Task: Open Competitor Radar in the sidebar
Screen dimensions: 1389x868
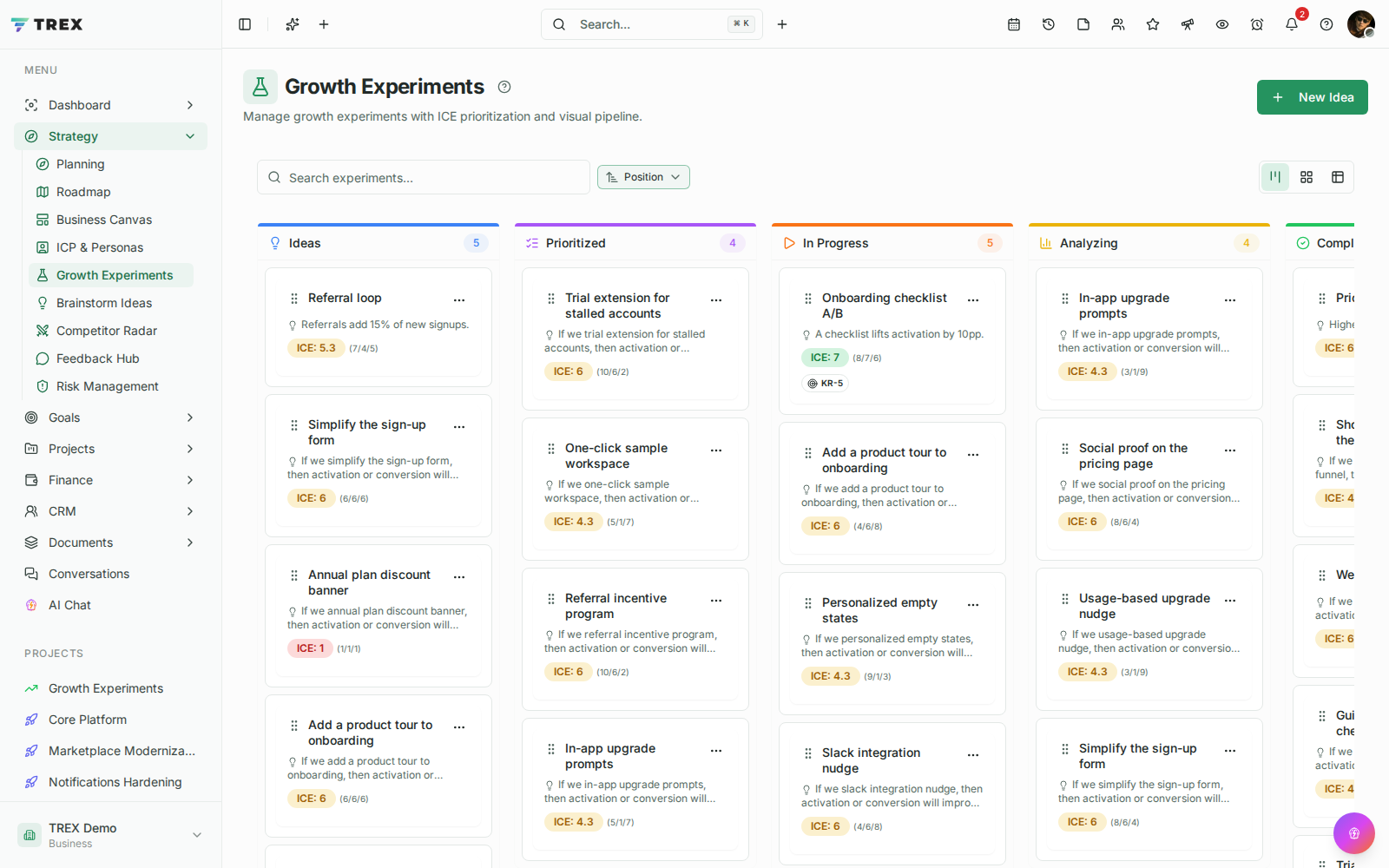Action: point(111,331)
